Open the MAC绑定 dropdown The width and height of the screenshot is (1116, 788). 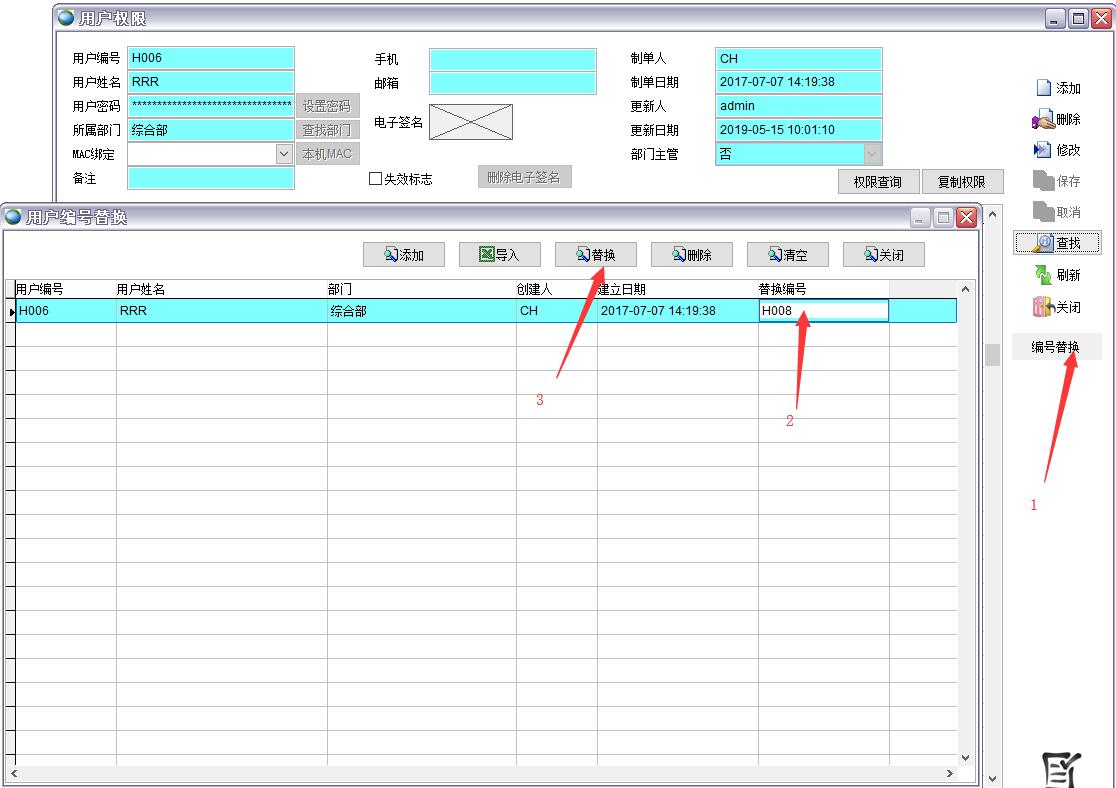click(283, 154)
